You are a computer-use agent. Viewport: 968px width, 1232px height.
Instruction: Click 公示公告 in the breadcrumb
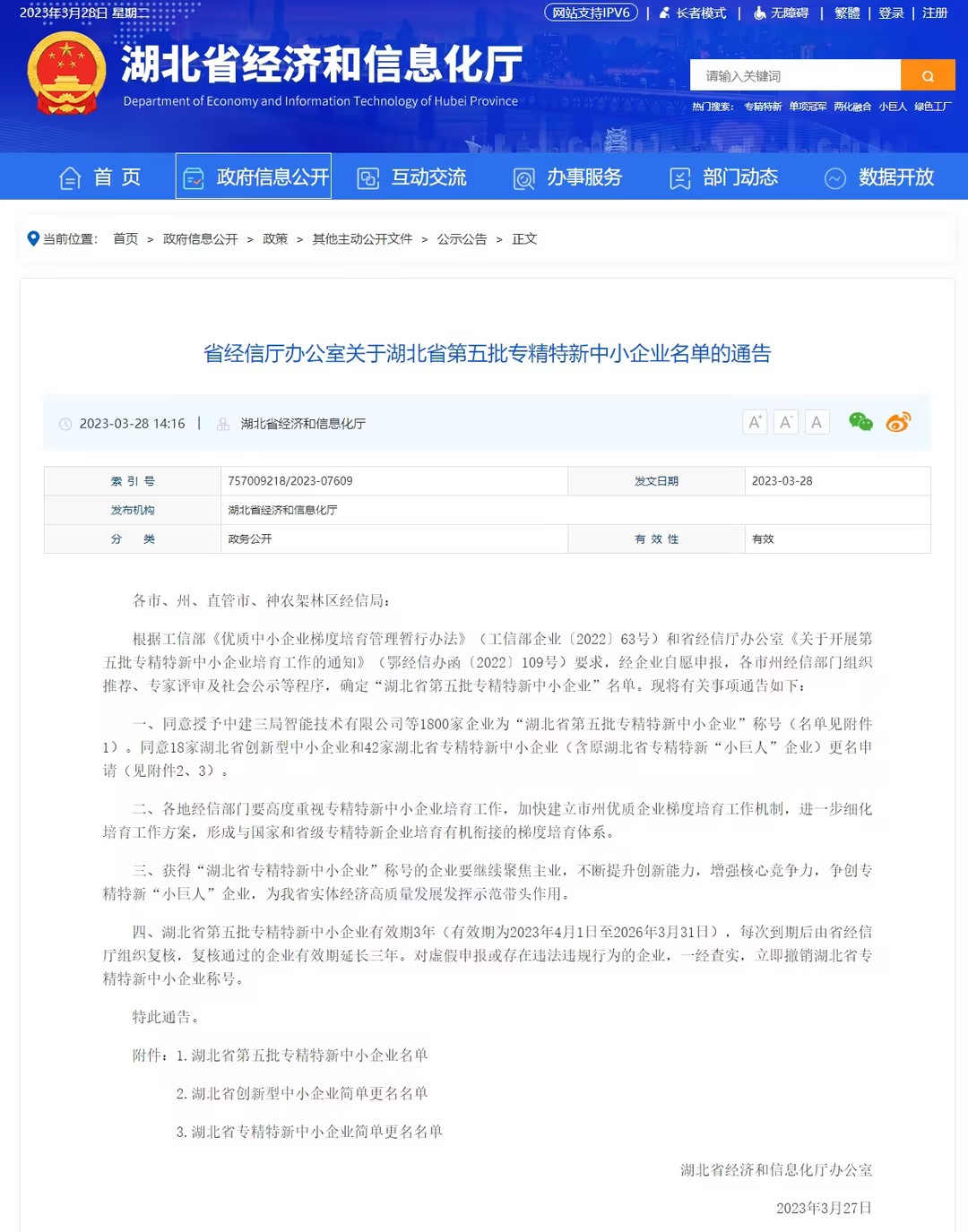pyautogui.click(x=462, y=239)
